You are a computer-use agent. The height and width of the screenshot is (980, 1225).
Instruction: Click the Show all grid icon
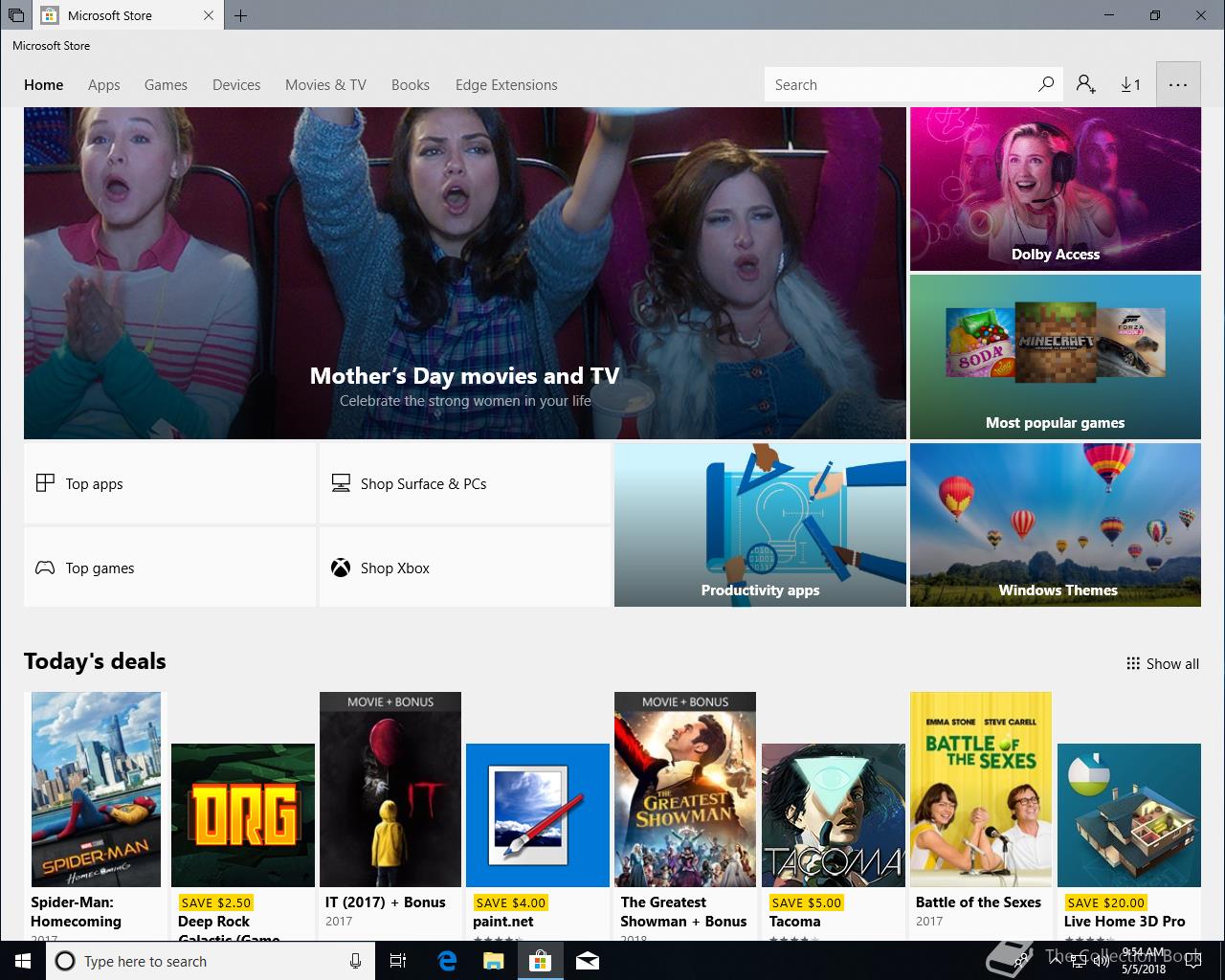(1133, 663)
